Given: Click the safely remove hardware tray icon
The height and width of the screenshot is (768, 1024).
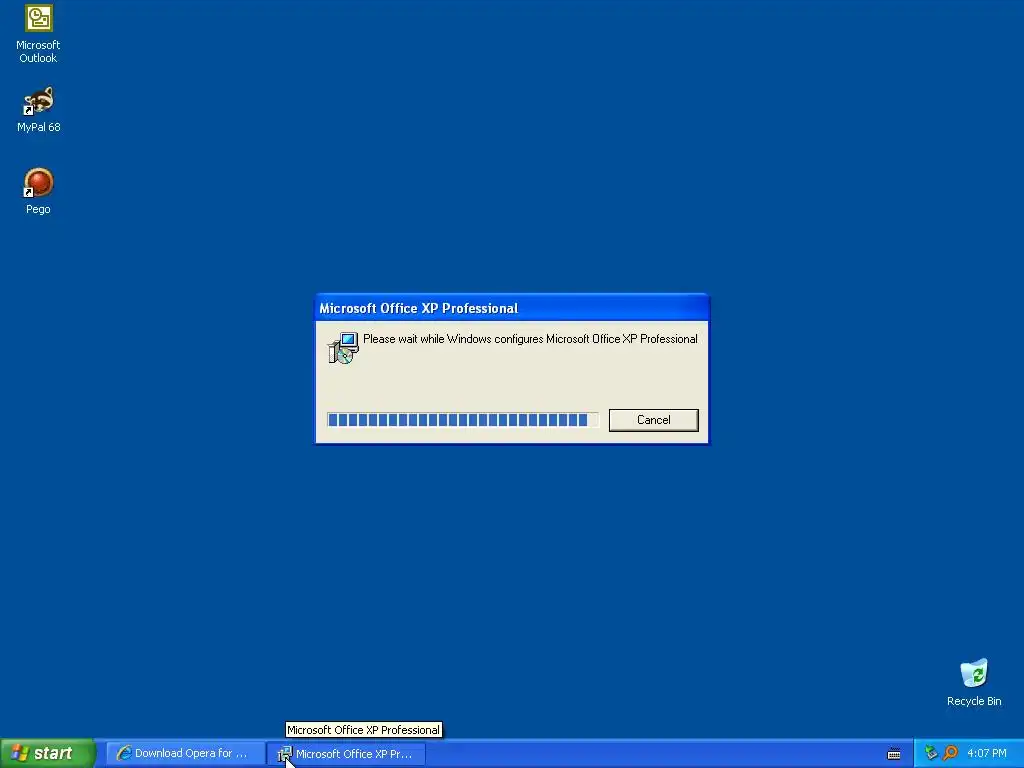Looking at the screenshot, I should 931,753.
